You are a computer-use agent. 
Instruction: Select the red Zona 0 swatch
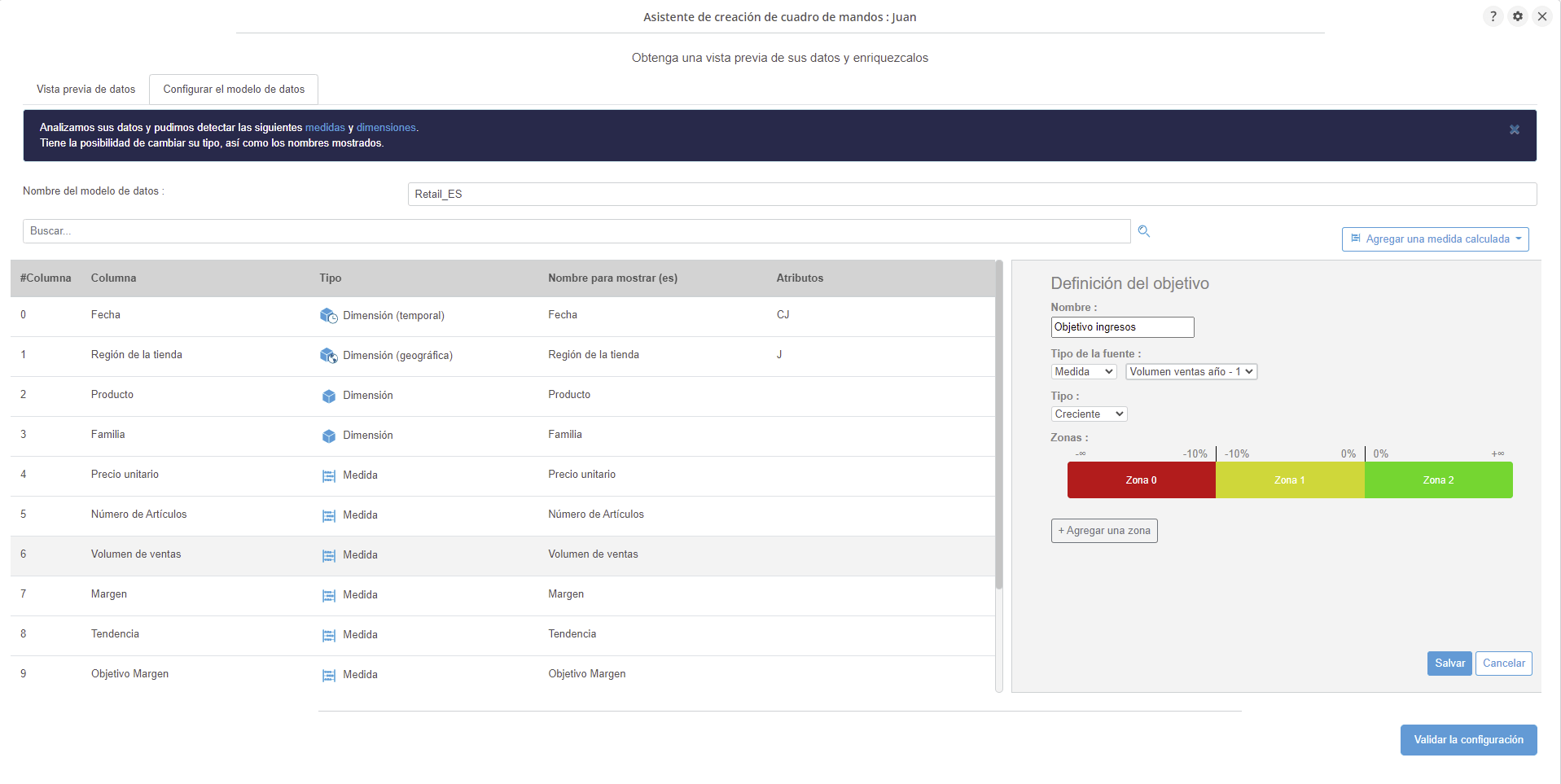[x=1141, y=480]
